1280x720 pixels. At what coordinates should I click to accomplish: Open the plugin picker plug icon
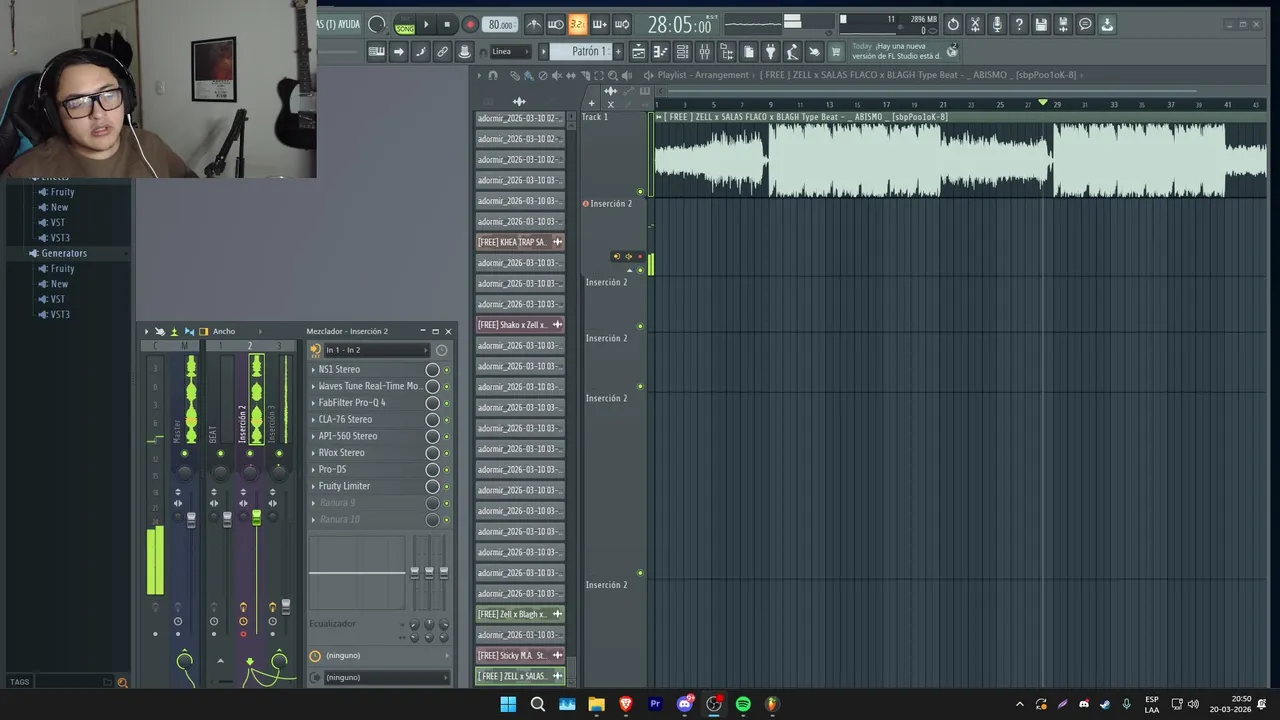pos(770,52)
